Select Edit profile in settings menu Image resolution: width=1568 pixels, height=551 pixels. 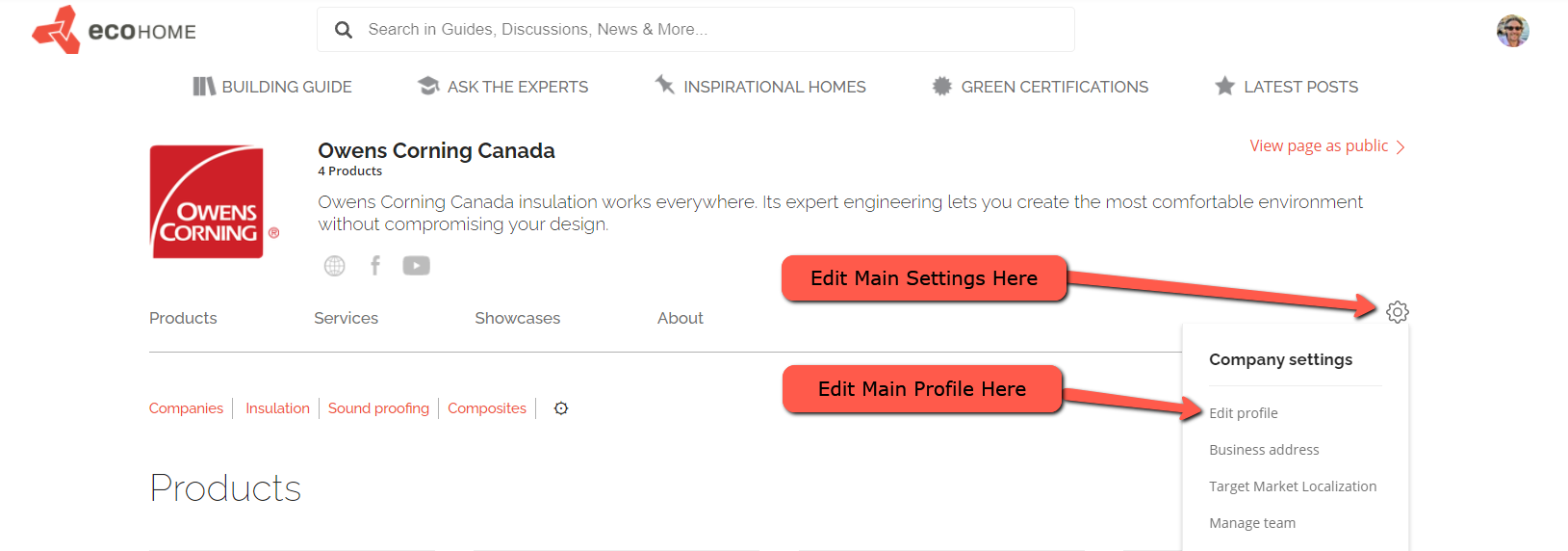click(x=1243, y=413)
